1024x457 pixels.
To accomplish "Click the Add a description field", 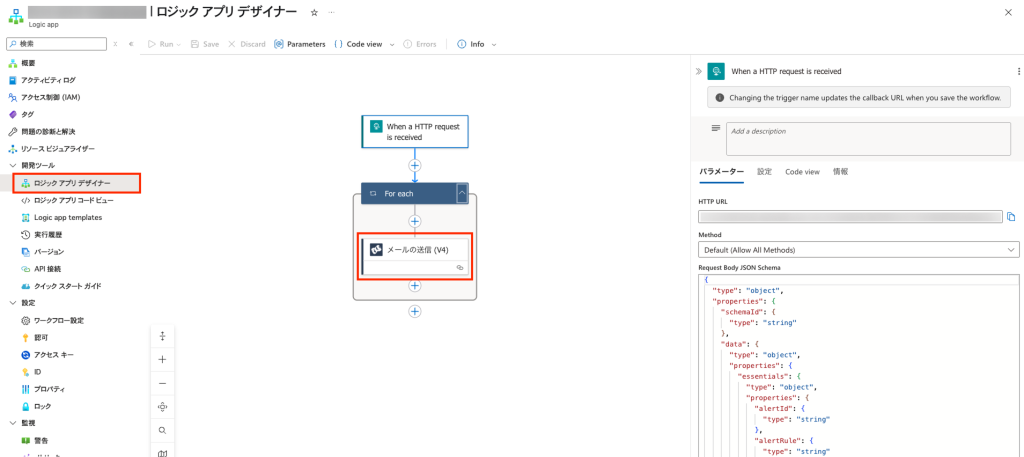I will pos(869,138).
